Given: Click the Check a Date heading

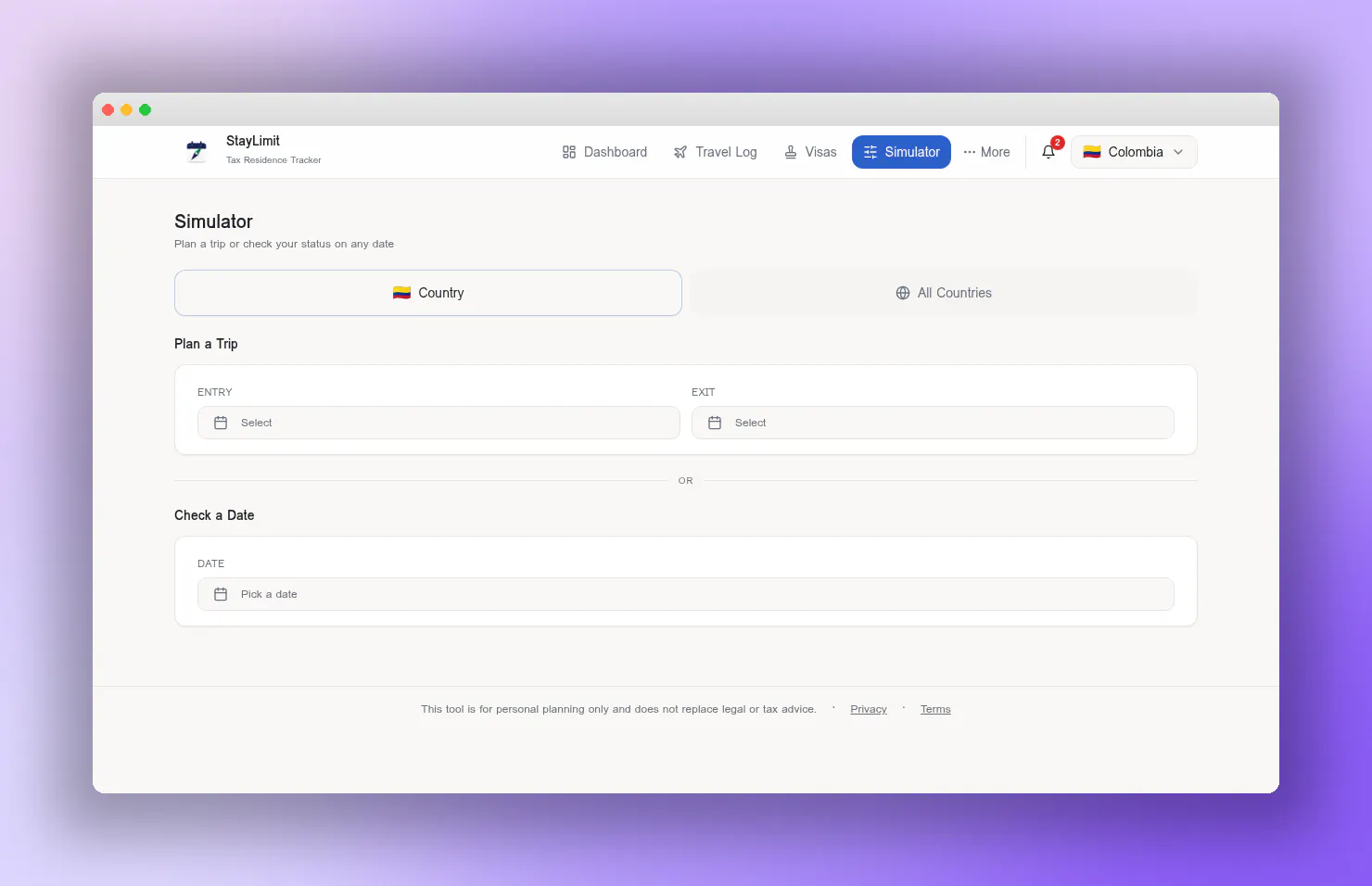Looking at the screenshot, I should click(x=214, y=515).
